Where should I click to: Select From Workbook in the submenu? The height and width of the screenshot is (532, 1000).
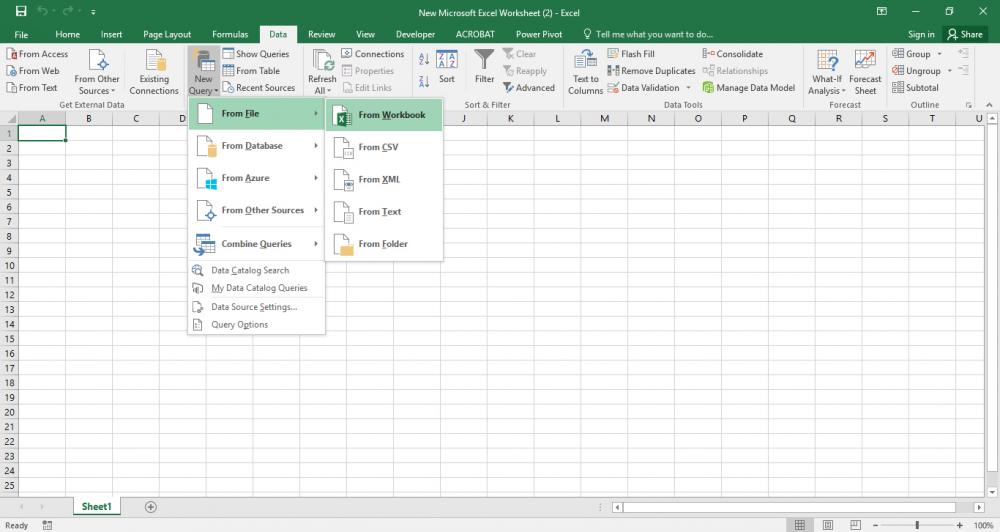(x=384, y=115)
